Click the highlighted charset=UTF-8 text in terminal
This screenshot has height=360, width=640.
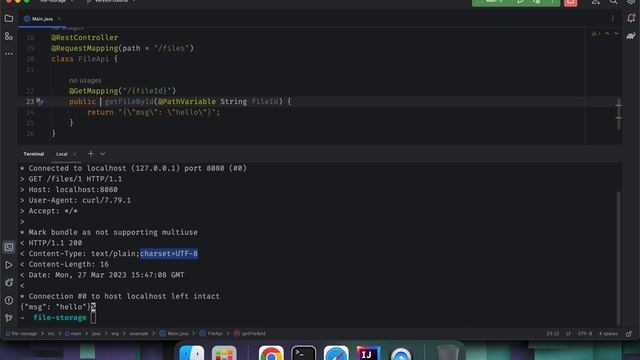[169, 253]
